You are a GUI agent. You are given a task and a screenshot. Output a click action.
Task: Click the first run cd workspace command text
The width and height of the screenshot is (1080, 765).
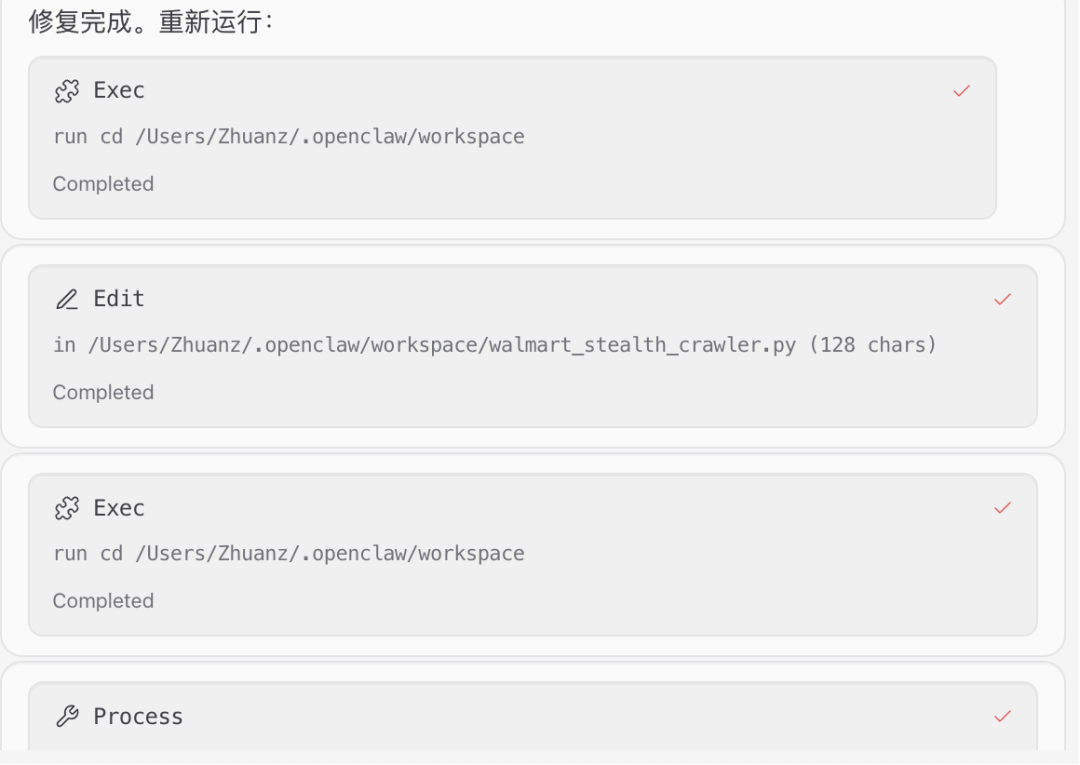289,136
